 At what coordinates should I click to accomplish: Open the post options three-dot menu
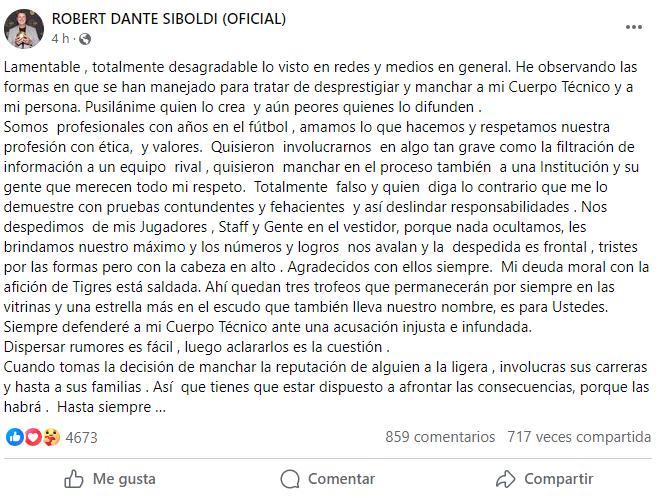coord(634,27)
